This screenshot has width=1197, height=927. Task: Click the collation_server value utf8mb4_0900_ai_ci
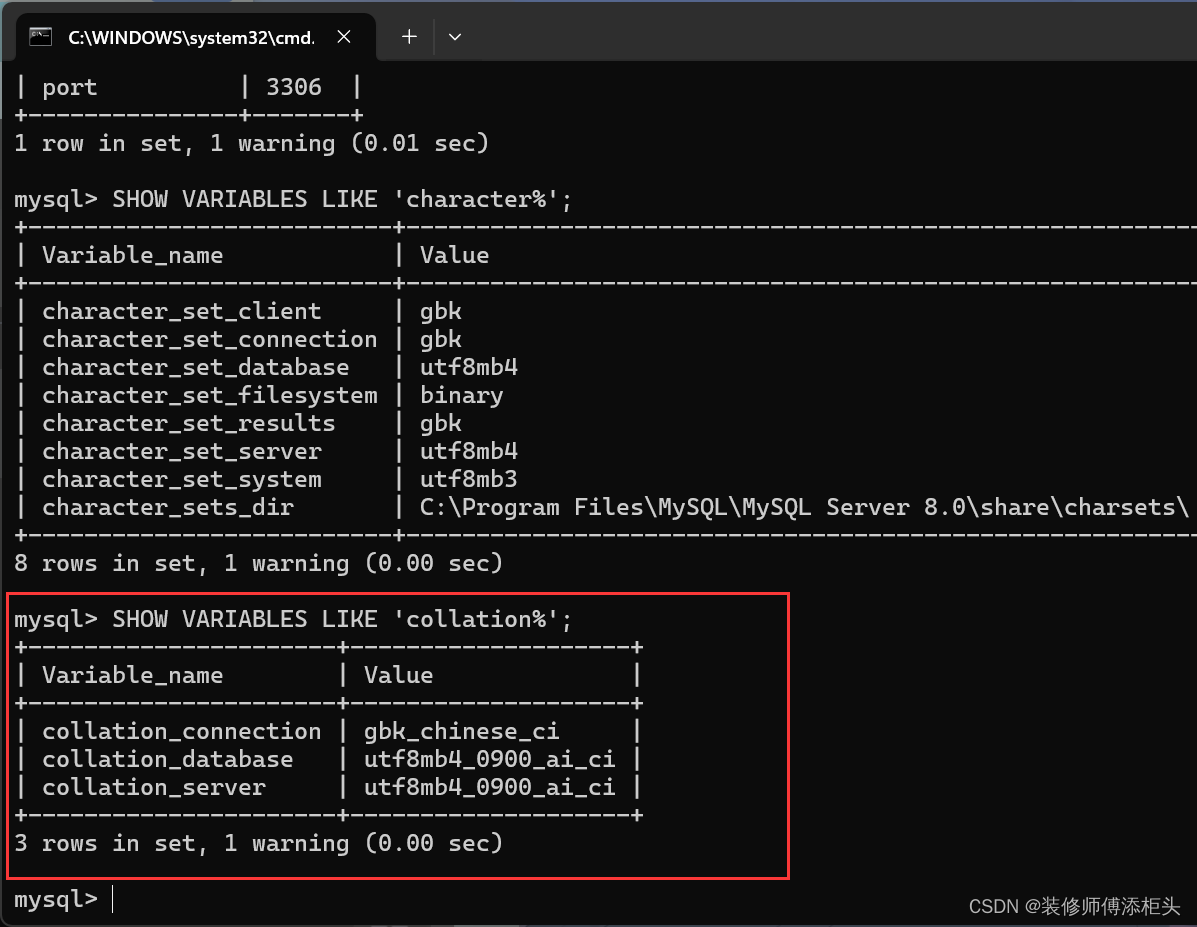coord(491,787)
